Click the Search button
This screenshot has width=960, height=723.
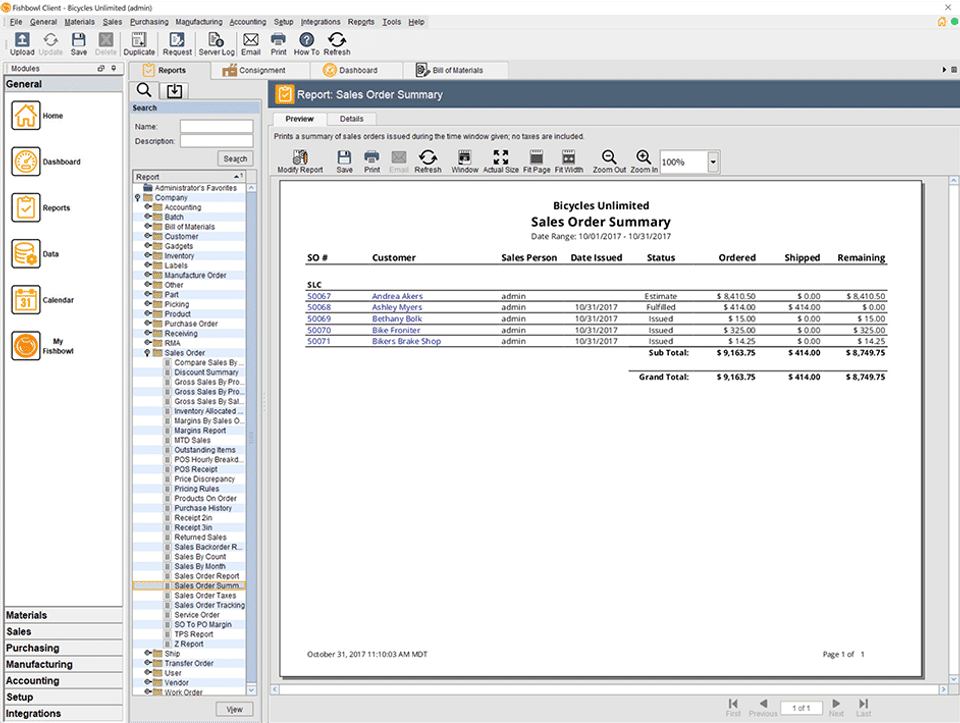(235, 159)
